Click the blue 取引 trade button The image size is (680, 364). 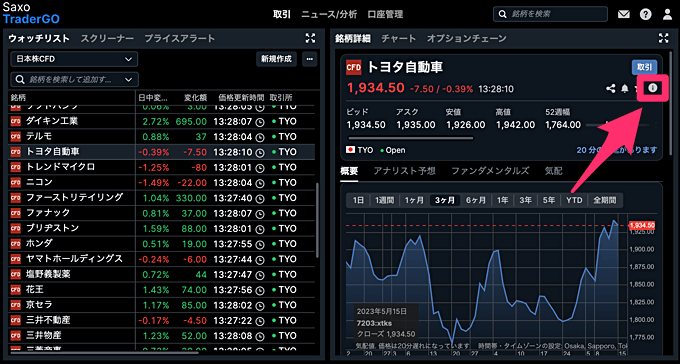tap(644, 67)
